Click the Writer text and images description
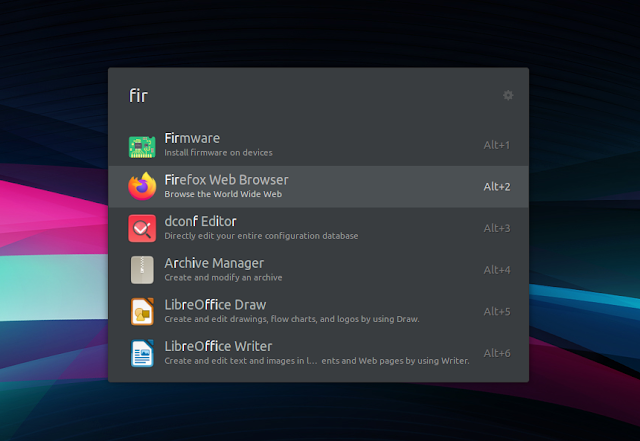Viewport: 640px width, 441px height. point(317,361)
